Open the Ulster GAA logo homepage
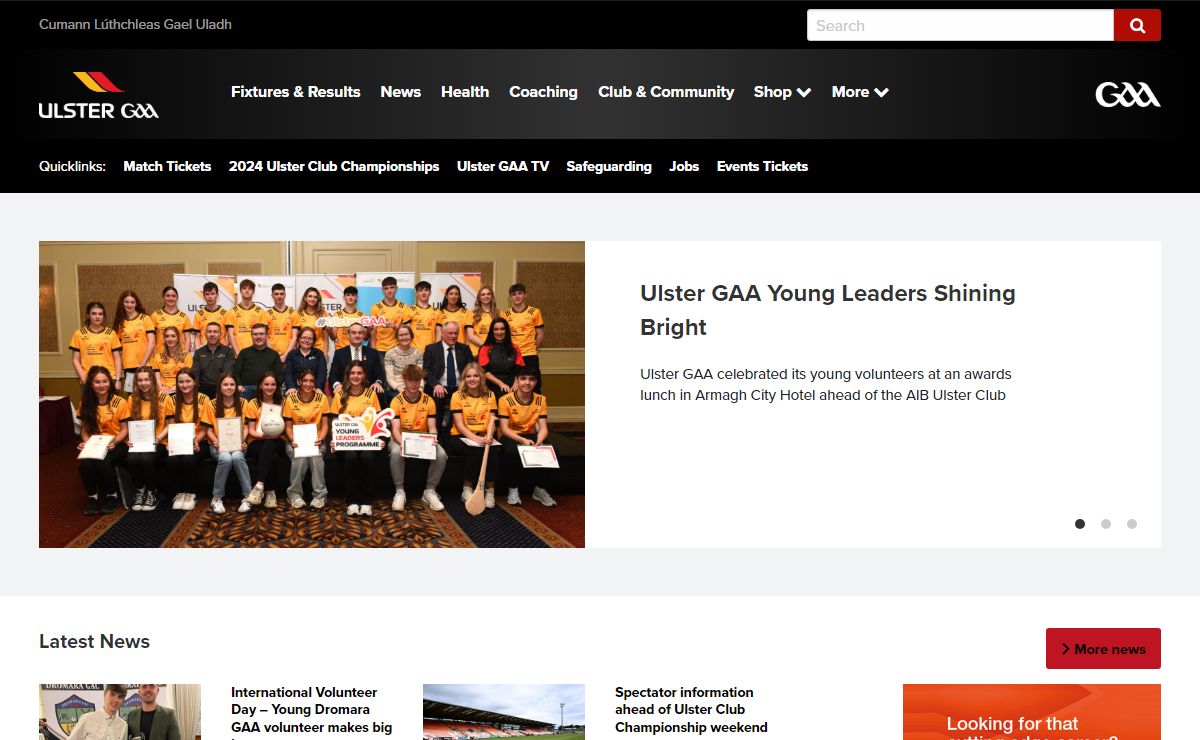Screen dimensions: 1200x740 tap(98, 96)
